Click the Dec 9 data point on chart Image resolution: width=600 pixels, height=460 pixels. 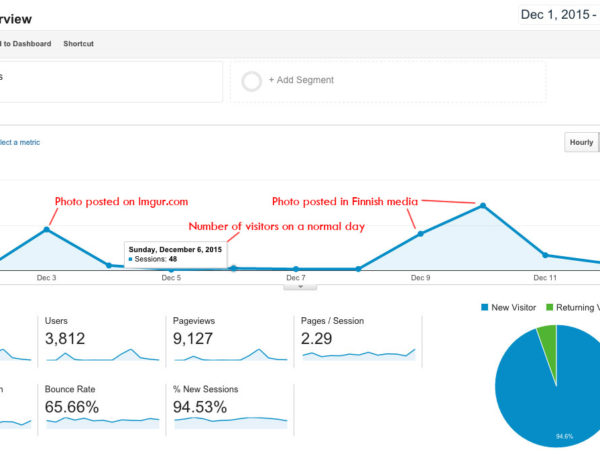click(421, 234)
